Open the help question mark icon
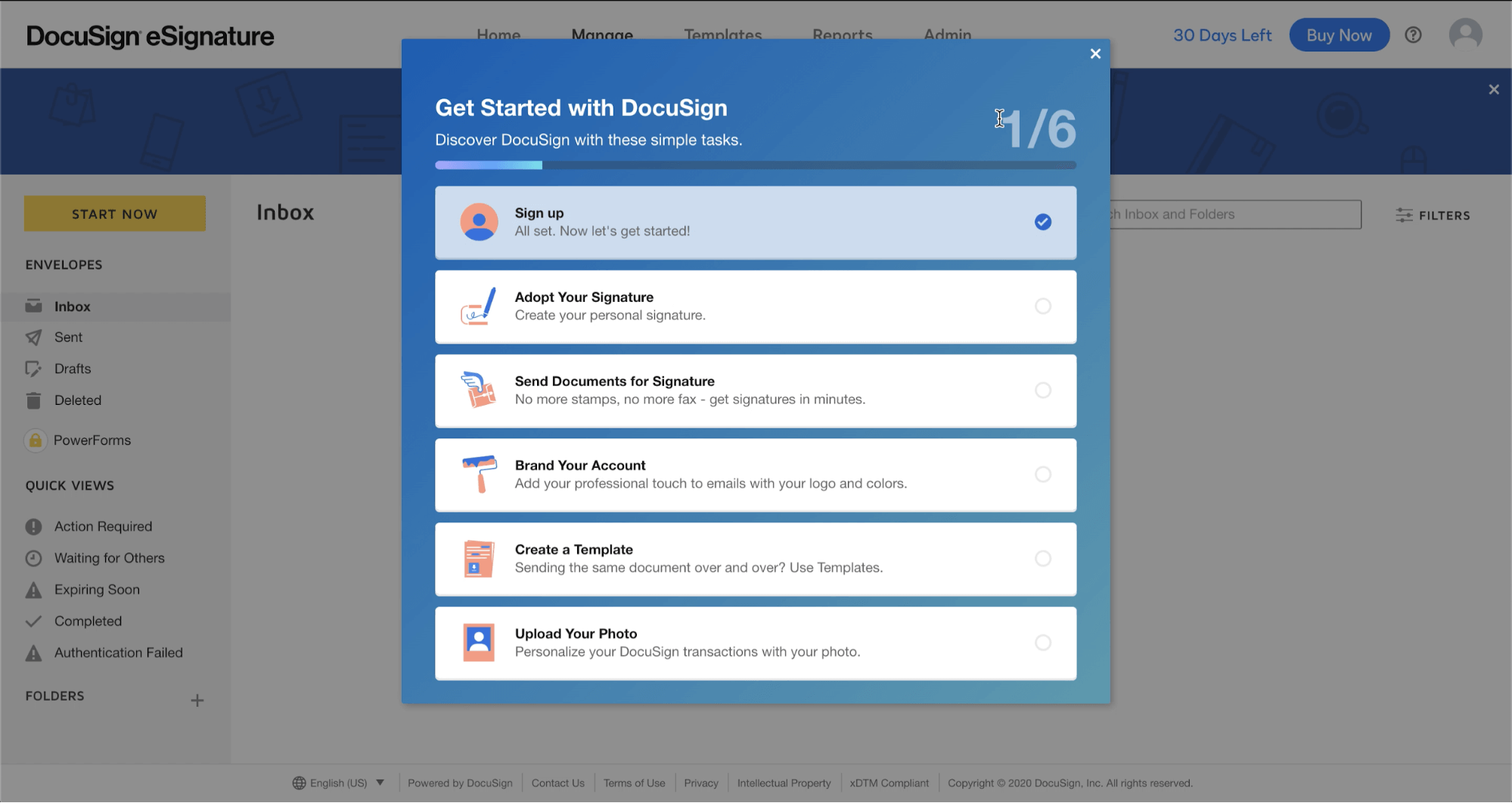 tap(1413, 35)
